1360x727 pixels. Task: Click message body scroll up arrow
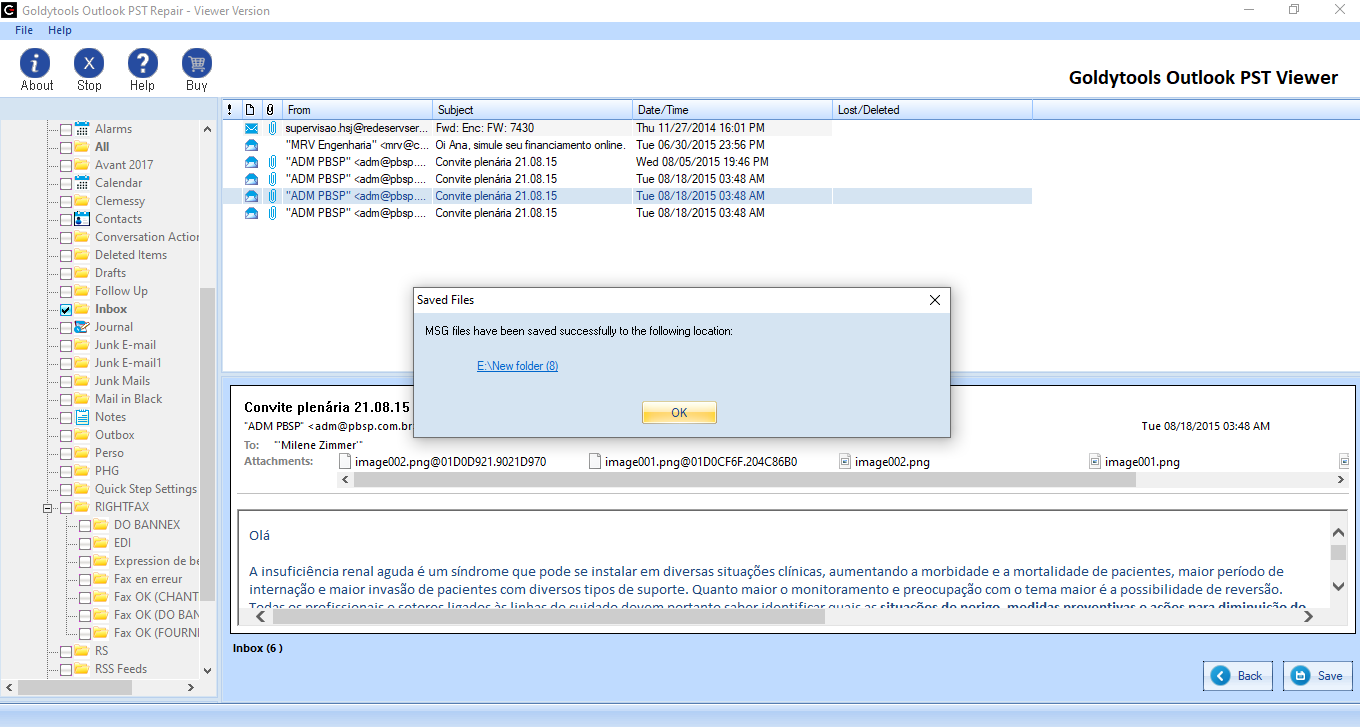point(1338,533)
